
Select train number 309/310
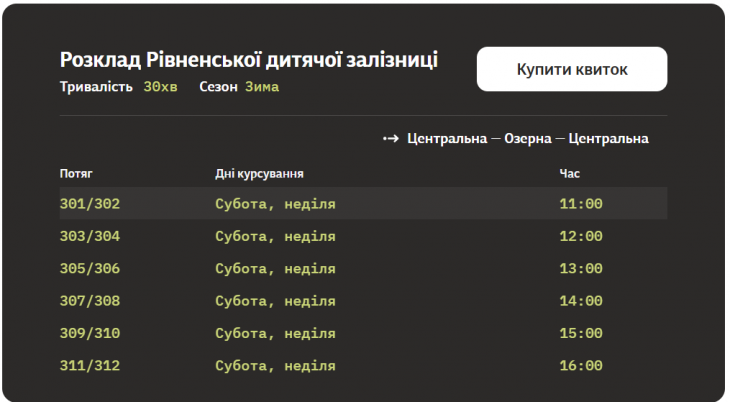(90, 333)
